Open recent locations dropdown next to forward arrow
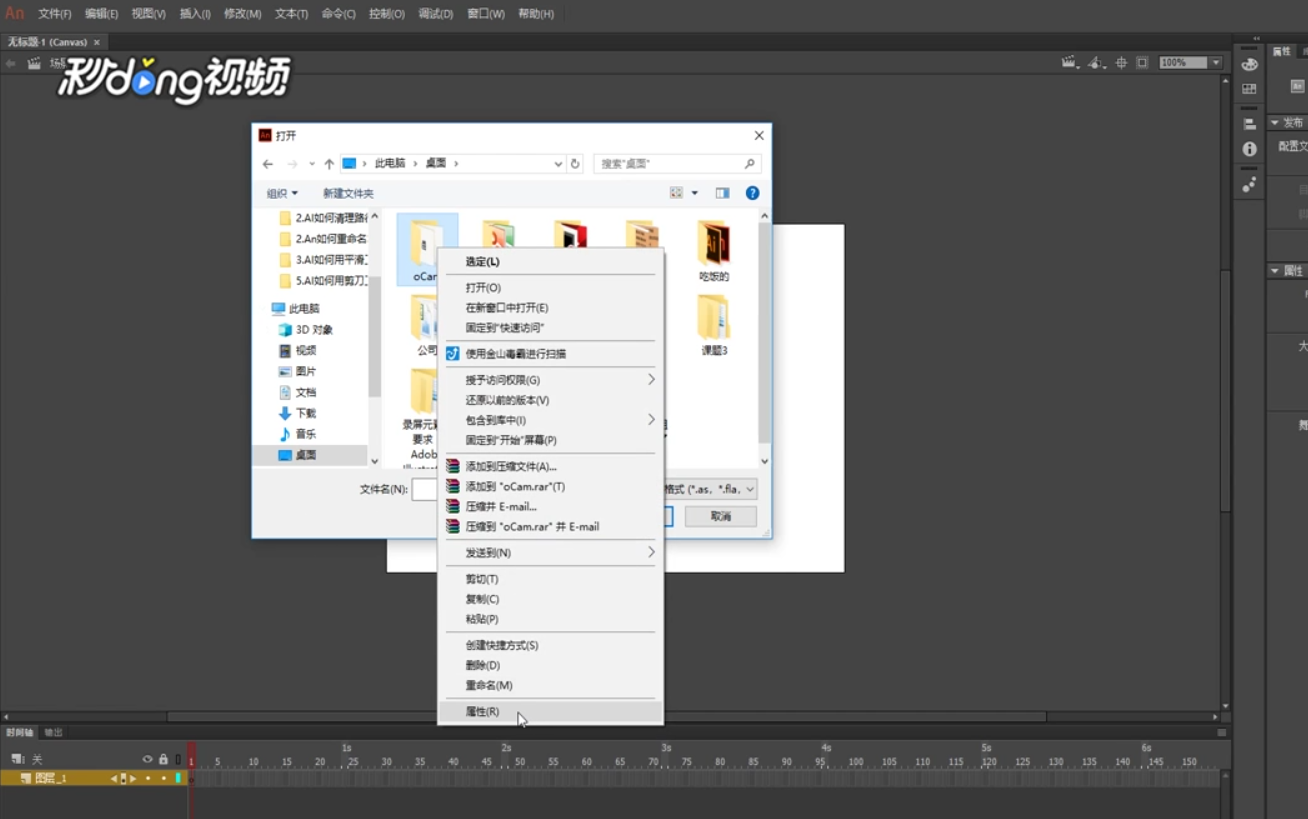Image resolution: width=1308 pixels, height=819 pixels. click(x=312, y=164)
